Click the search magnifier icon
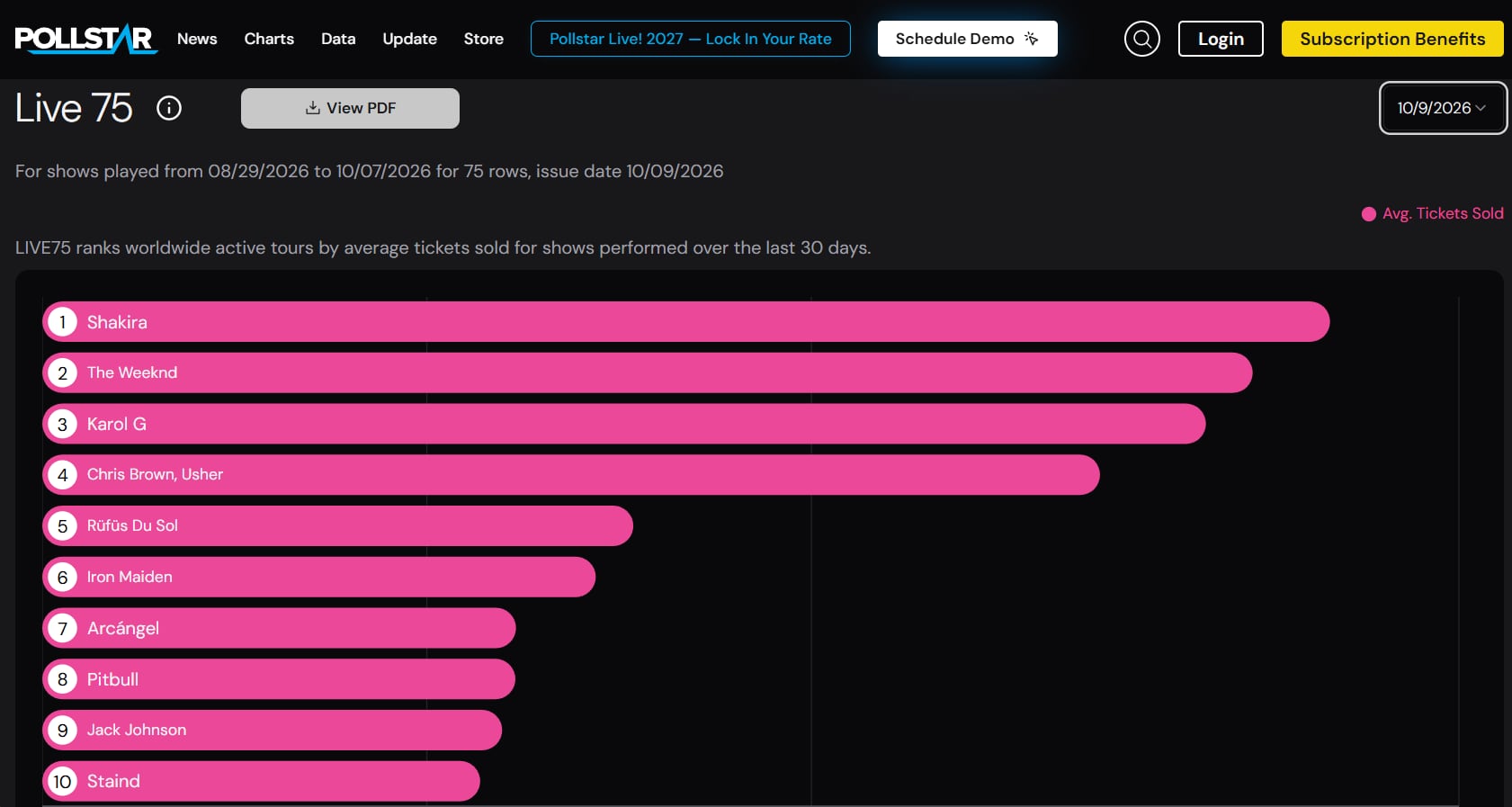This screenshot has width=1512, height=807. [x=1142, y=39]
